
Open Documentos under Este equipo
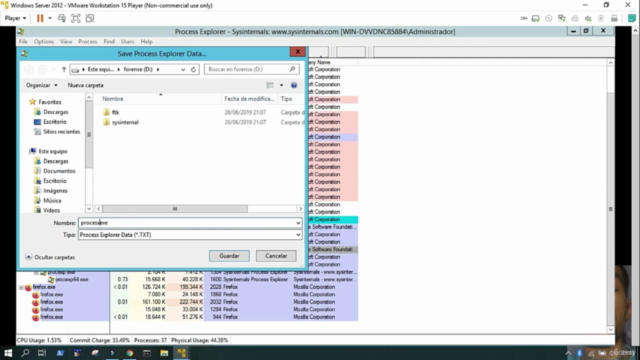click(x=59, y=171)
